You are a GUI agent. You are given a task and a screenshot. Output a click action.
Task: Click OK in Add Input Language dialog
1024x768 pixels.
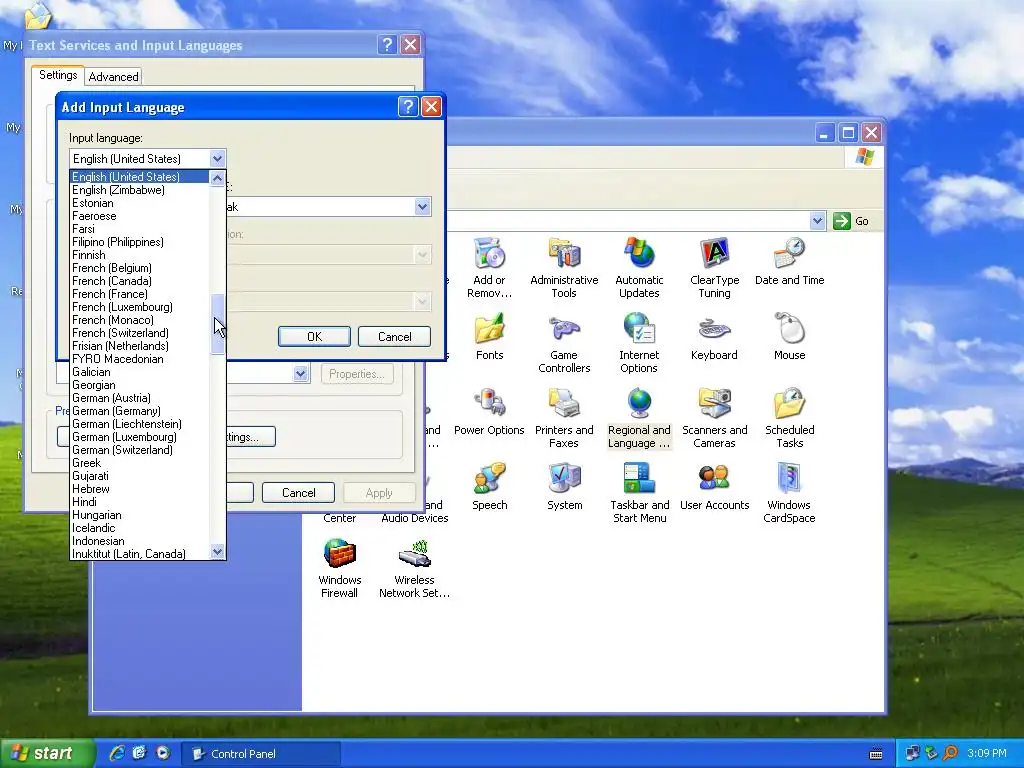(x=314, y=336)
